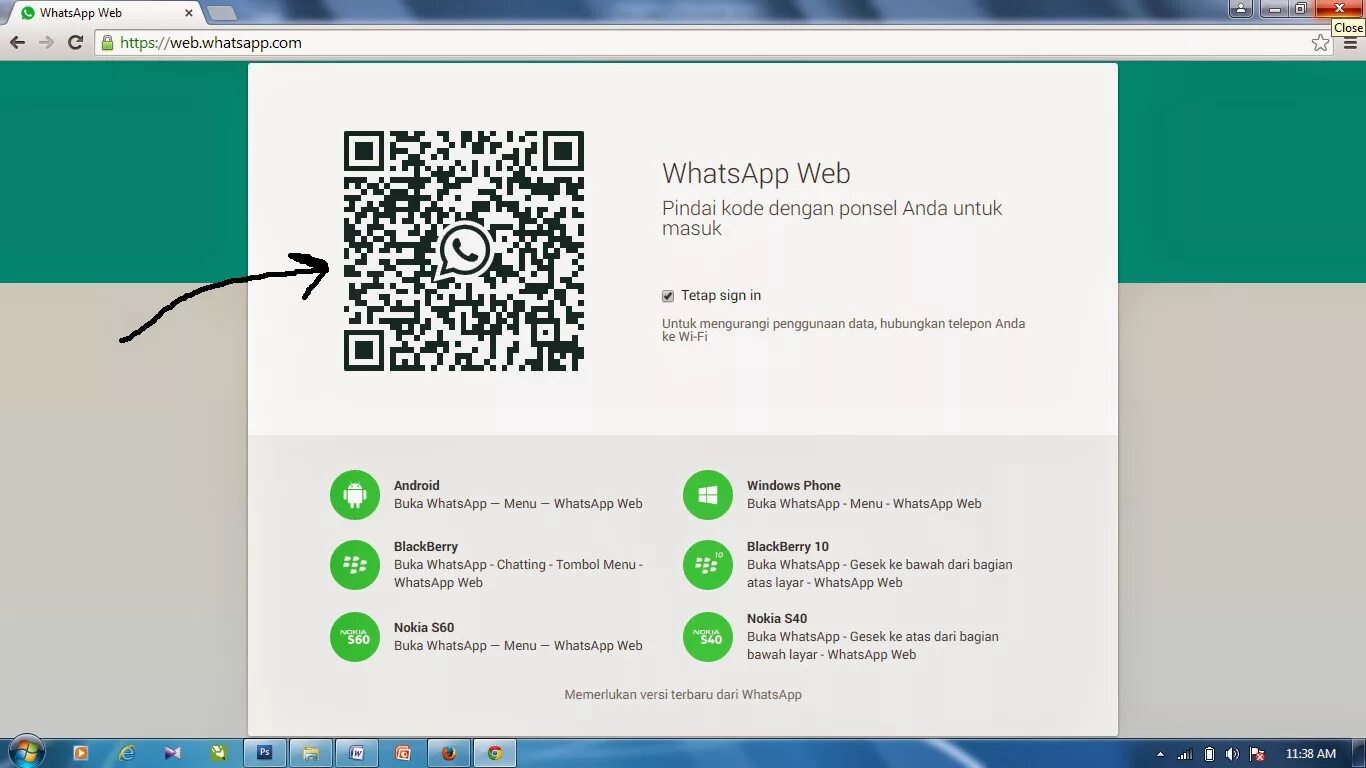Click the WhatsApp favicon on the browser tab

coord(28,13)
